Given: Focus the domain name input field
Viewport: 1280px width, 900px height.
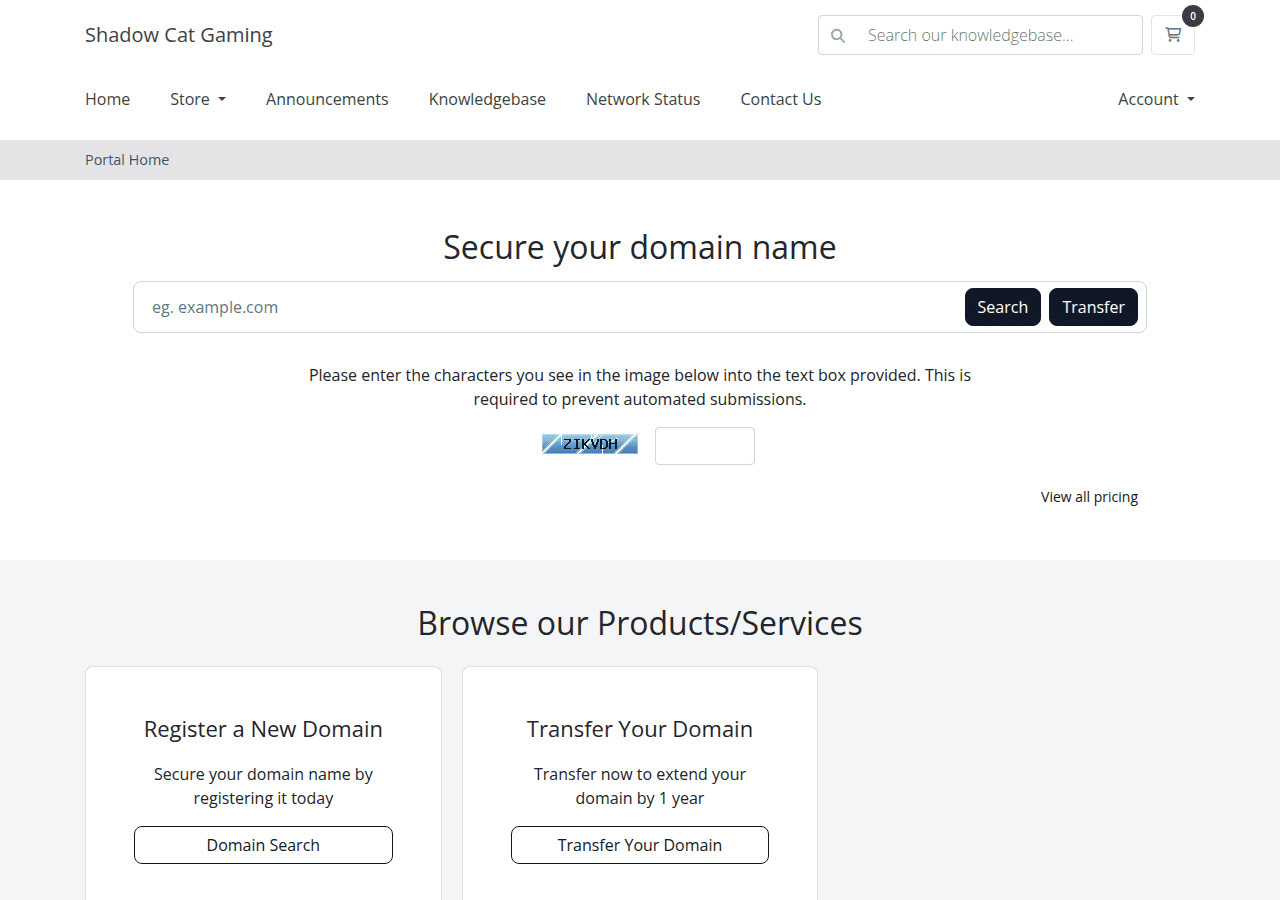Looking at the screenshot, I should [548, 307].
